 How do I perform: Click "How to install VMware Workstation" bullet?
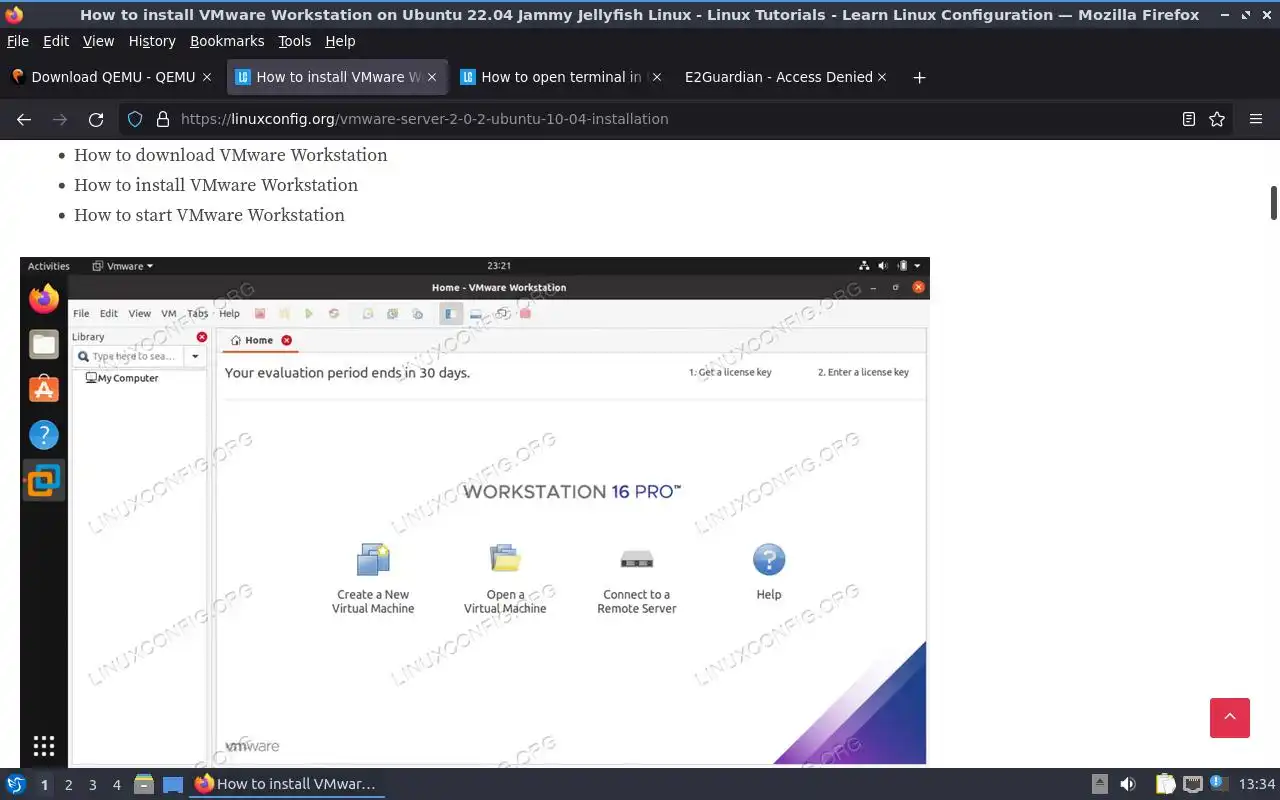coord(216,185)
